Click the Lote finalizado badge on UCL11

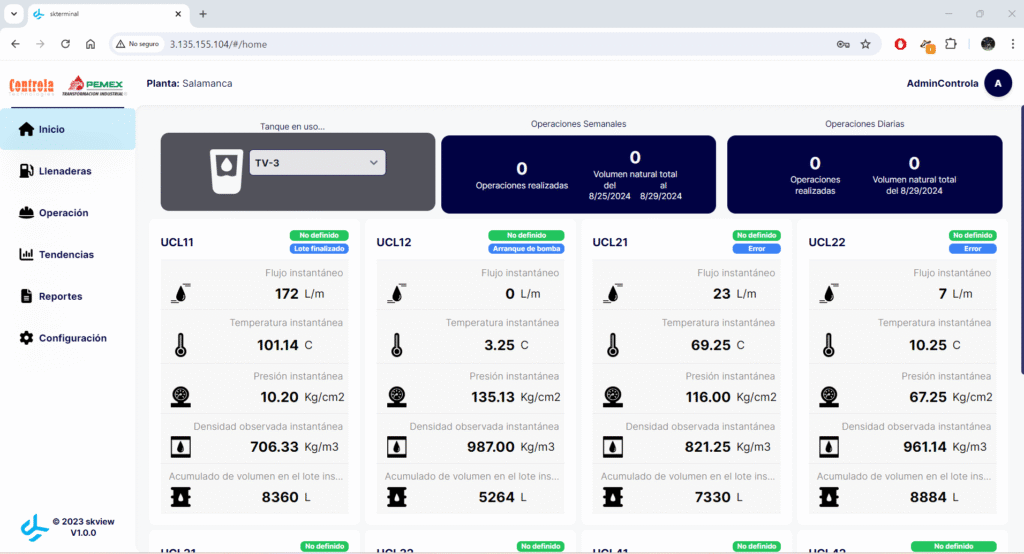pyautogui.click(x=320, y=248)
